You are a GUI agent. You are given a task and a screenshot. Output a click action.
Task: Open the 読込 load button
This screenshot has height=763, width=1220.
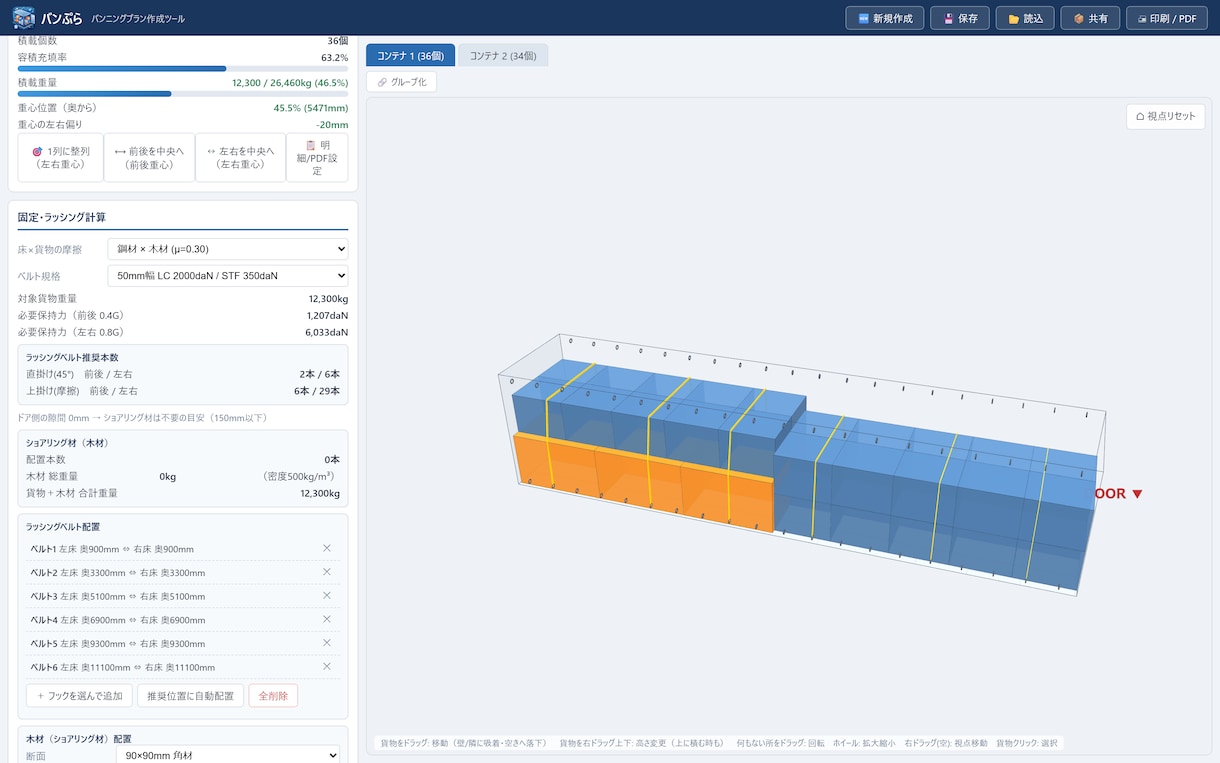1025,18
